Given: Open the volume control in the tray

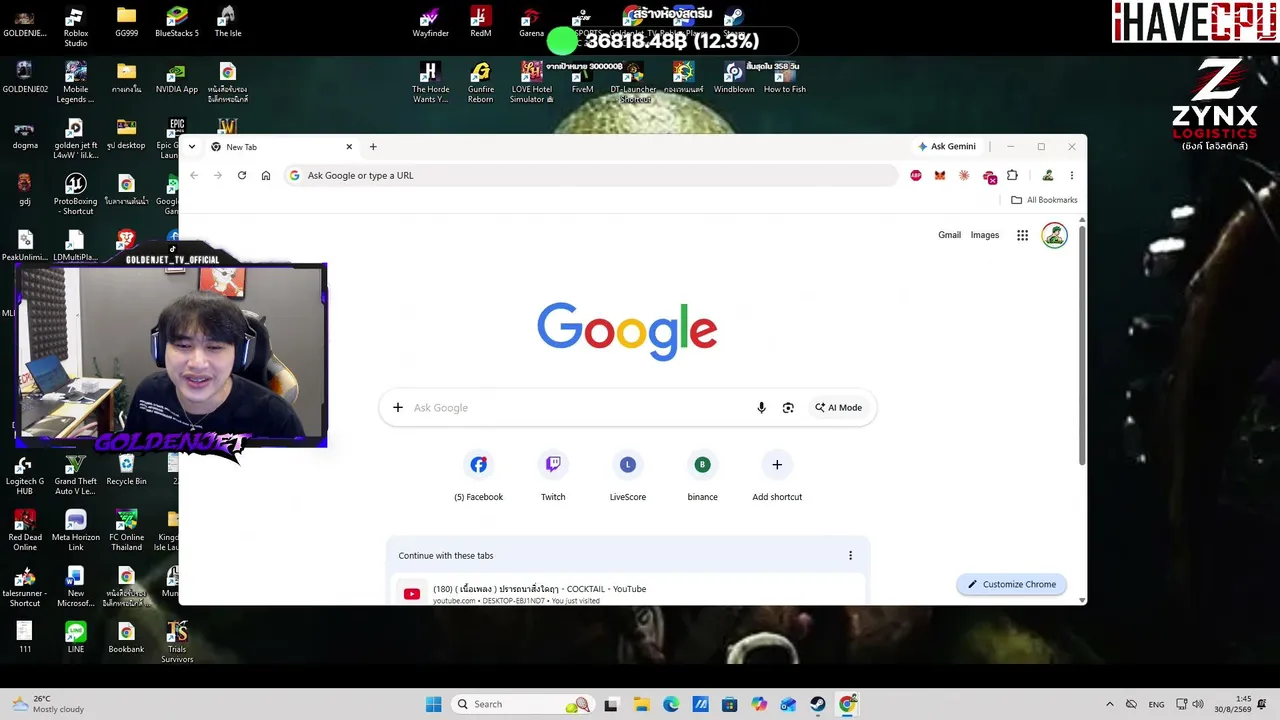Looking at the screenshot, I should pyautogui.click(x=1198, y=704).
